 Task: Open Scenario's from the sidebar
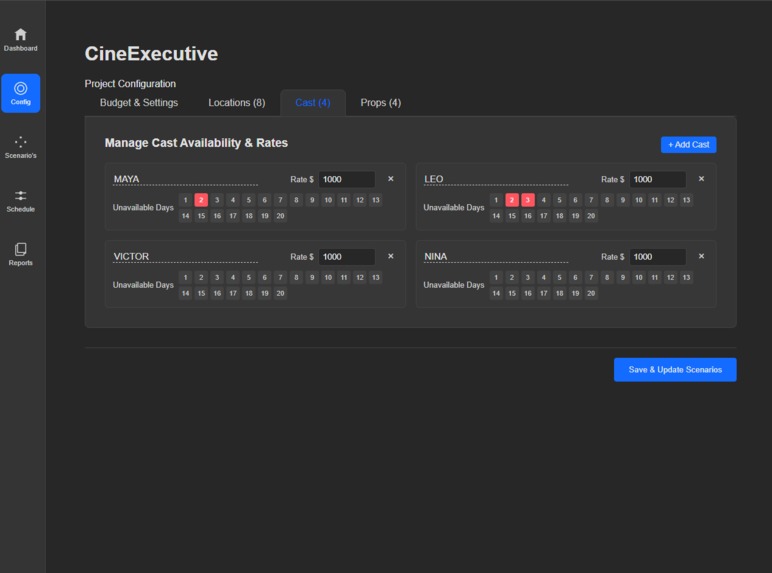coord(20,147)
